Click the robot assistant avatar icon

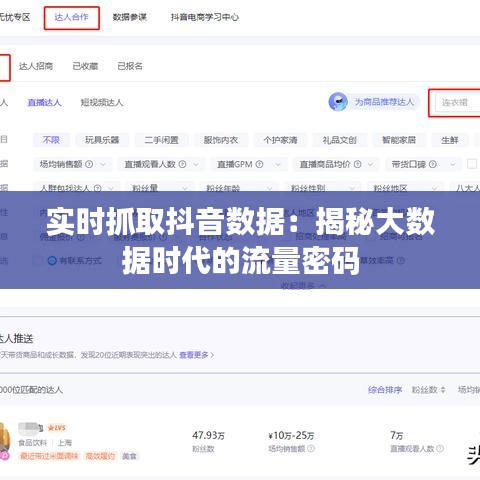[338, 102]
